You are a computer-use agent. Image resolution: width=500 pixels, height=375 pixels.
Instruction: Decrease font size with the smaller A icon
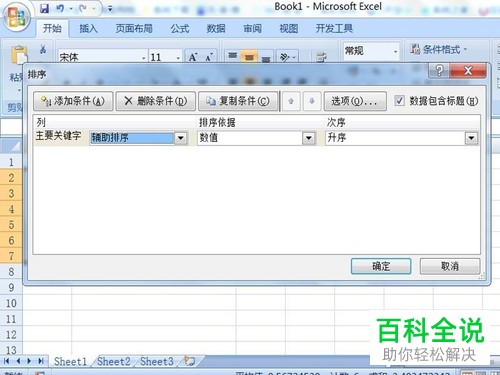(x=209, y=57)
